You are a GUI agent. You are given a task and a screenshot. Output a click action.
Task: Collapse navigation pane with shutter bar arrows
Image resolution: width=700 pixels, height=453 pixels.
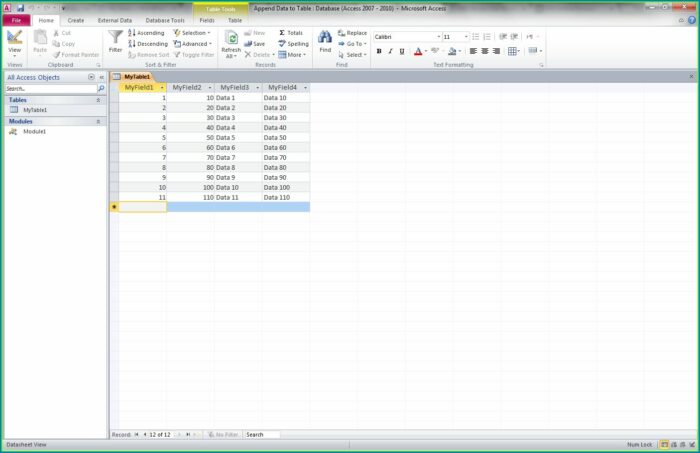tap(101, 77)
